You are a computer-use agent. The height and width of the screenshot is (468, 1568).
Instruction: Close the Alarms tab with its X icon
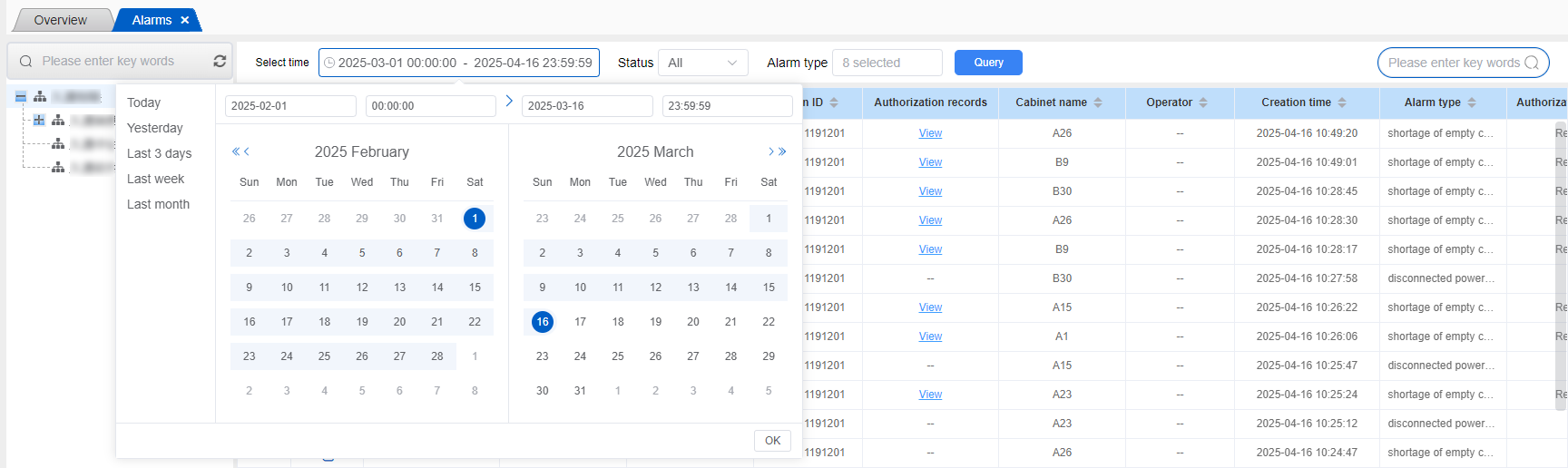(185, 20)
